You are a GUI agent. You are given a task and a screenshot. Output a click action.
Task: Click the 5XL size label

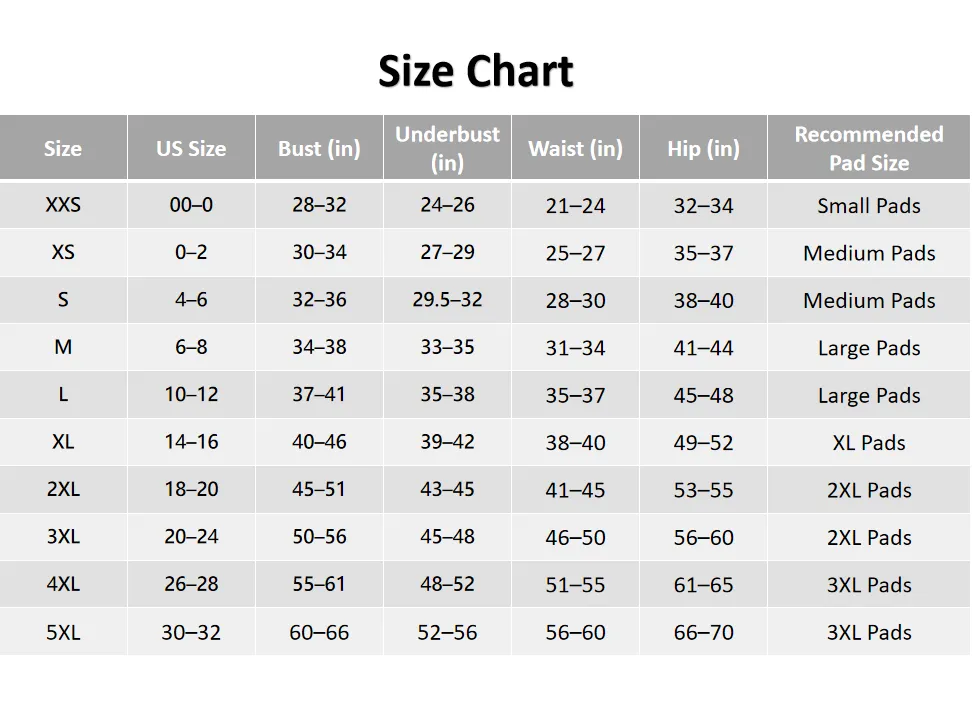pos(63,632)
